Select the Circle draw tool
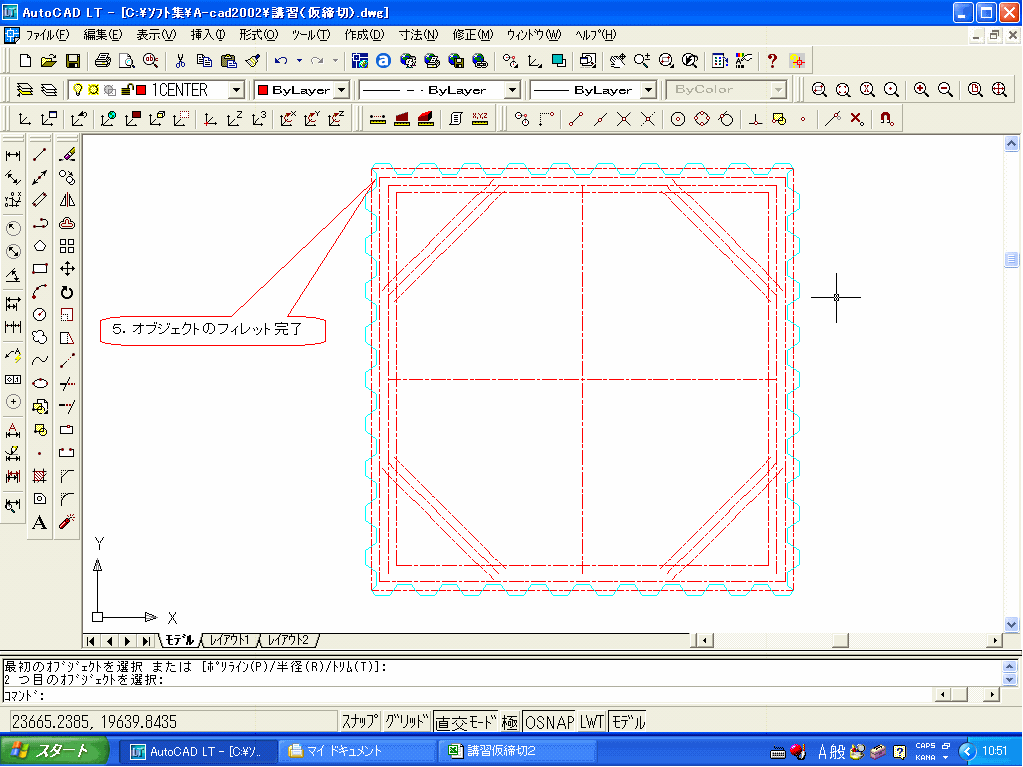The image size is (1023, 767). pos(40,314)
